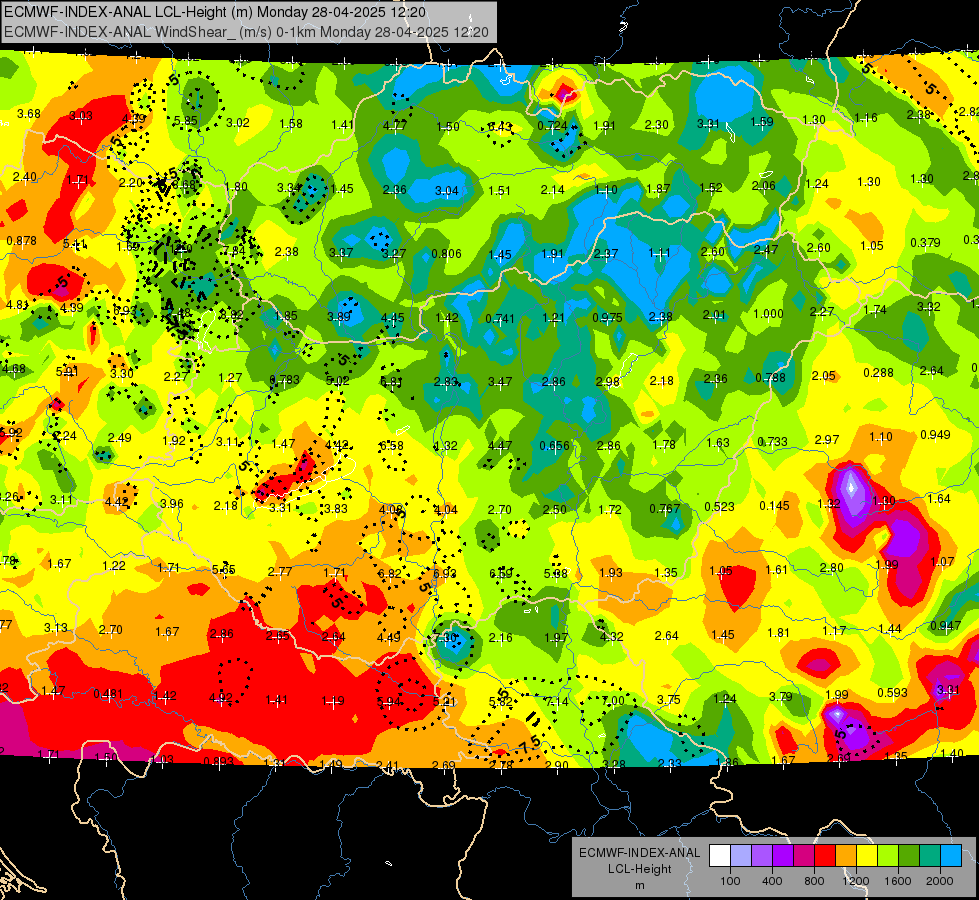Viewport: 979px width, 900px height.
Task: Click the wind shear value 6.82
Action: coord(390,573)
